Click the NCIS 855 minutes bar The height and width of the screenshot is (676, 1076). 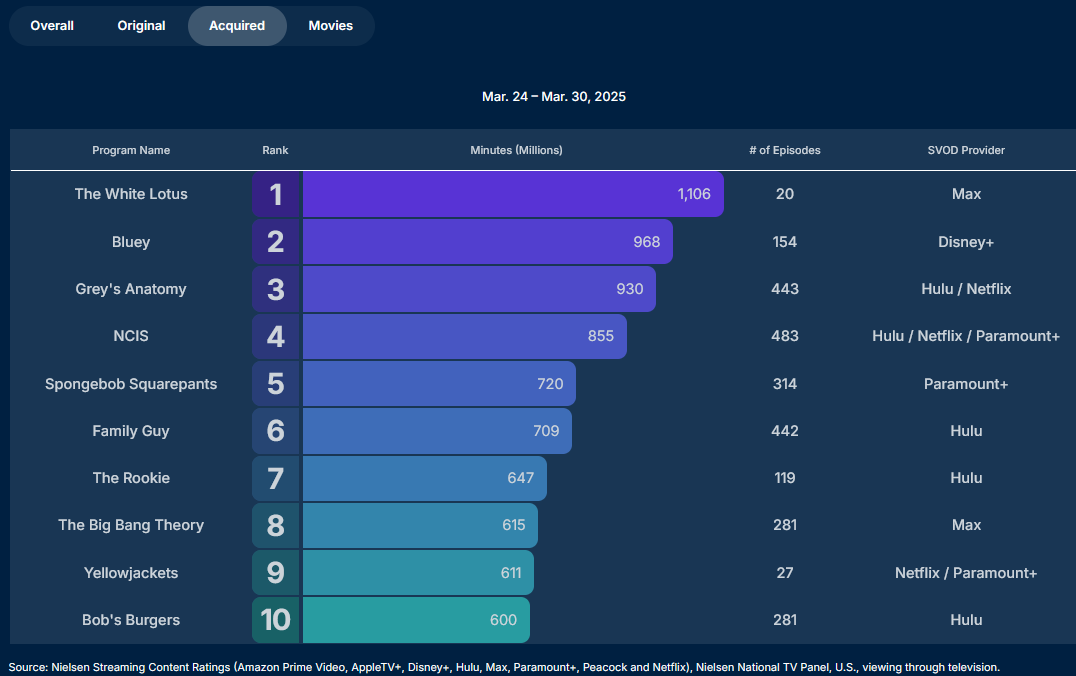tap(465, 336)
